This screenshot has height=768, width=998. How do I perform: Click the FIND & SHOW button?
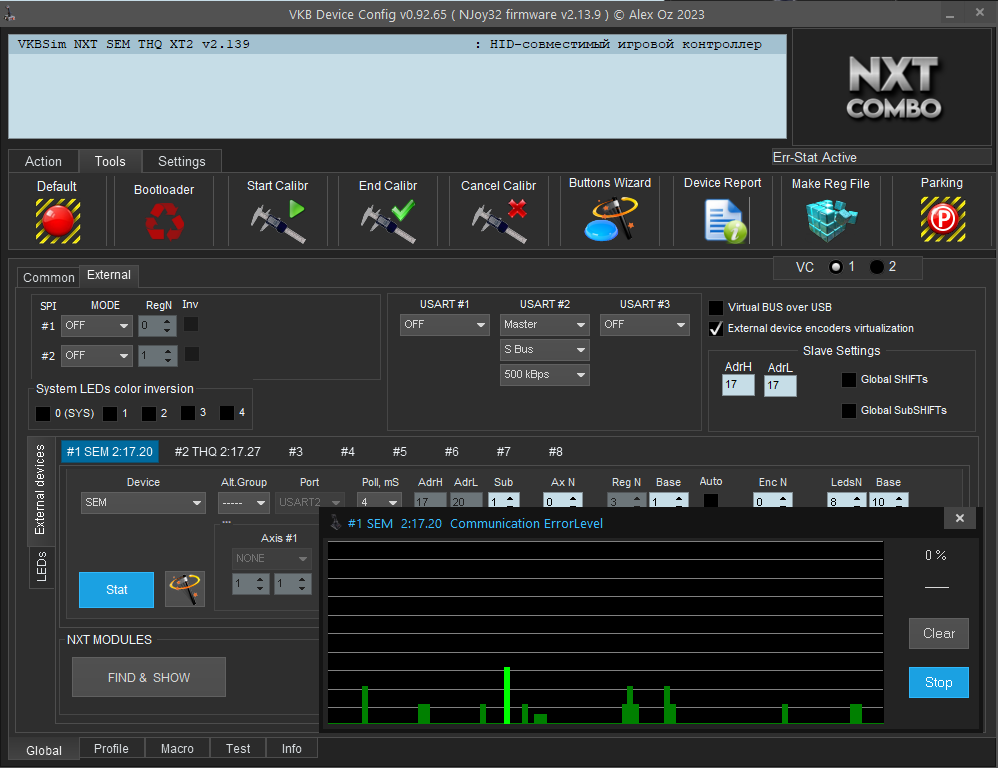coord(149,677)
